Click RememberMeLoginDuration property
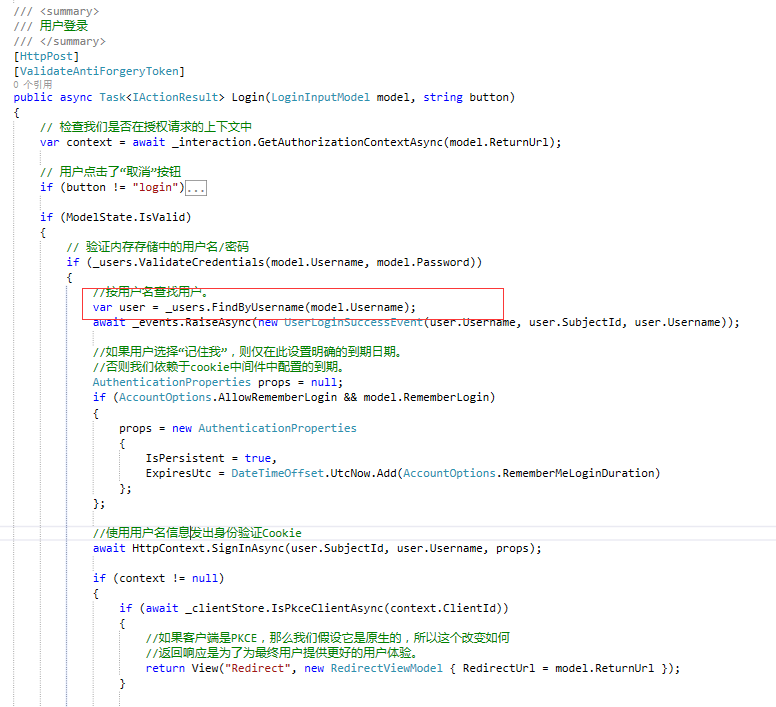Image resolution: width=776 pixels, height=707 pixels. [x=578, y=473]
